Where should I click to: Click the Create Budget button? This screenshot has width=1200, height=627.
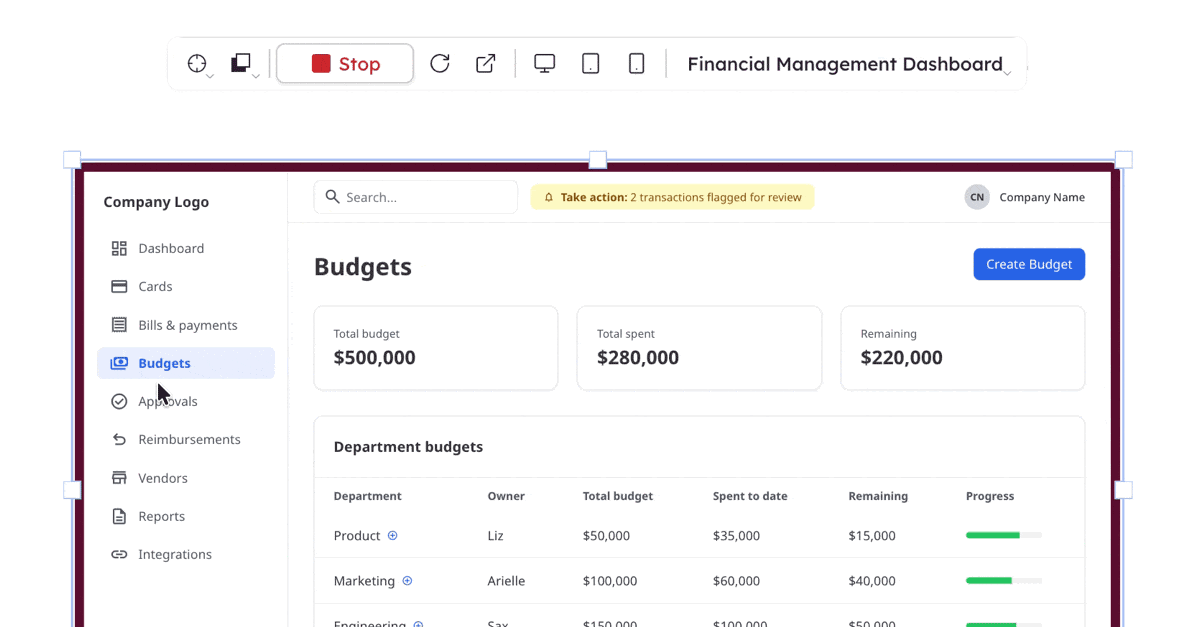coord(1028,264)
